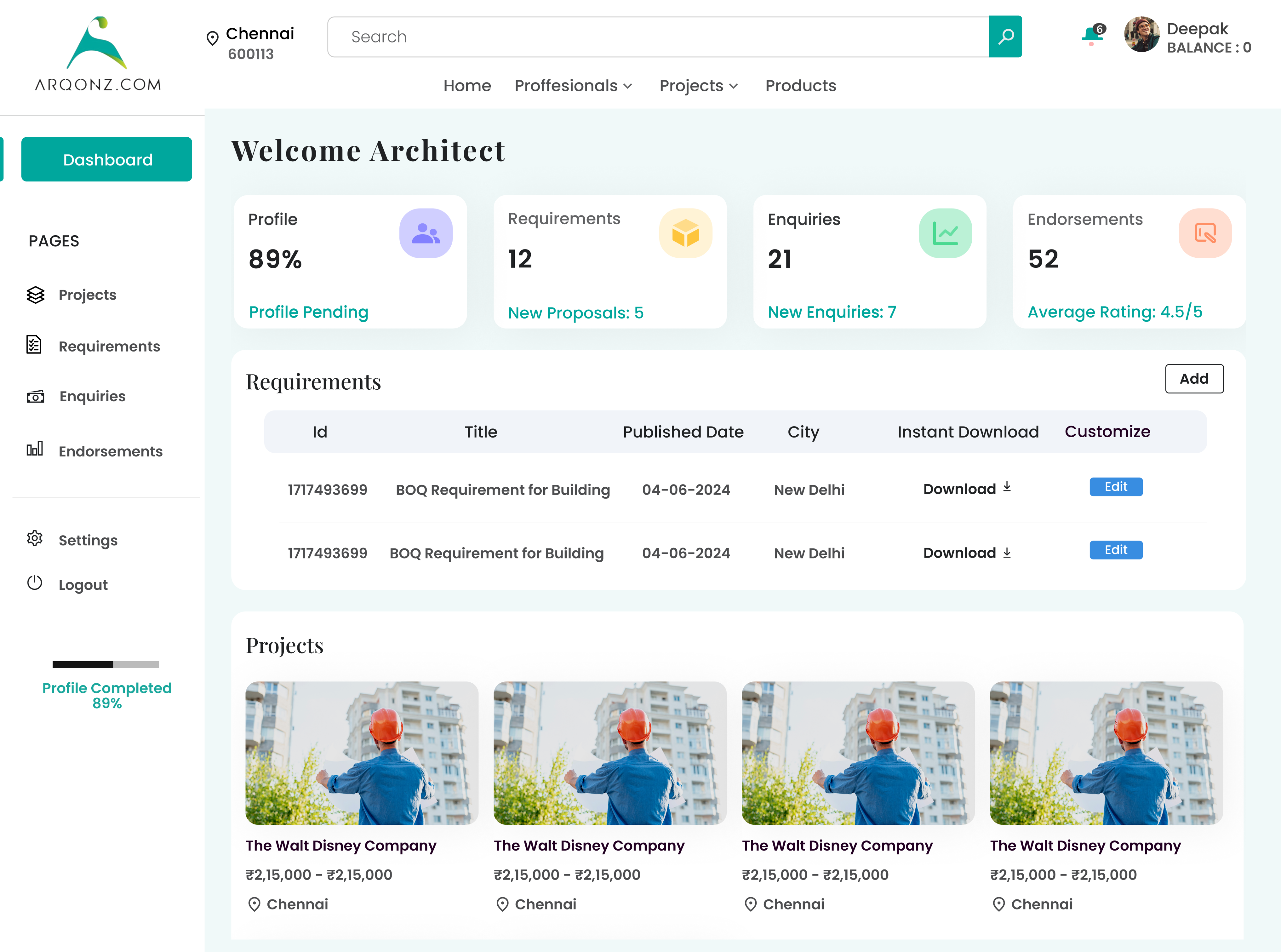Click the location pin icon beside Chennai

(213, 38)
